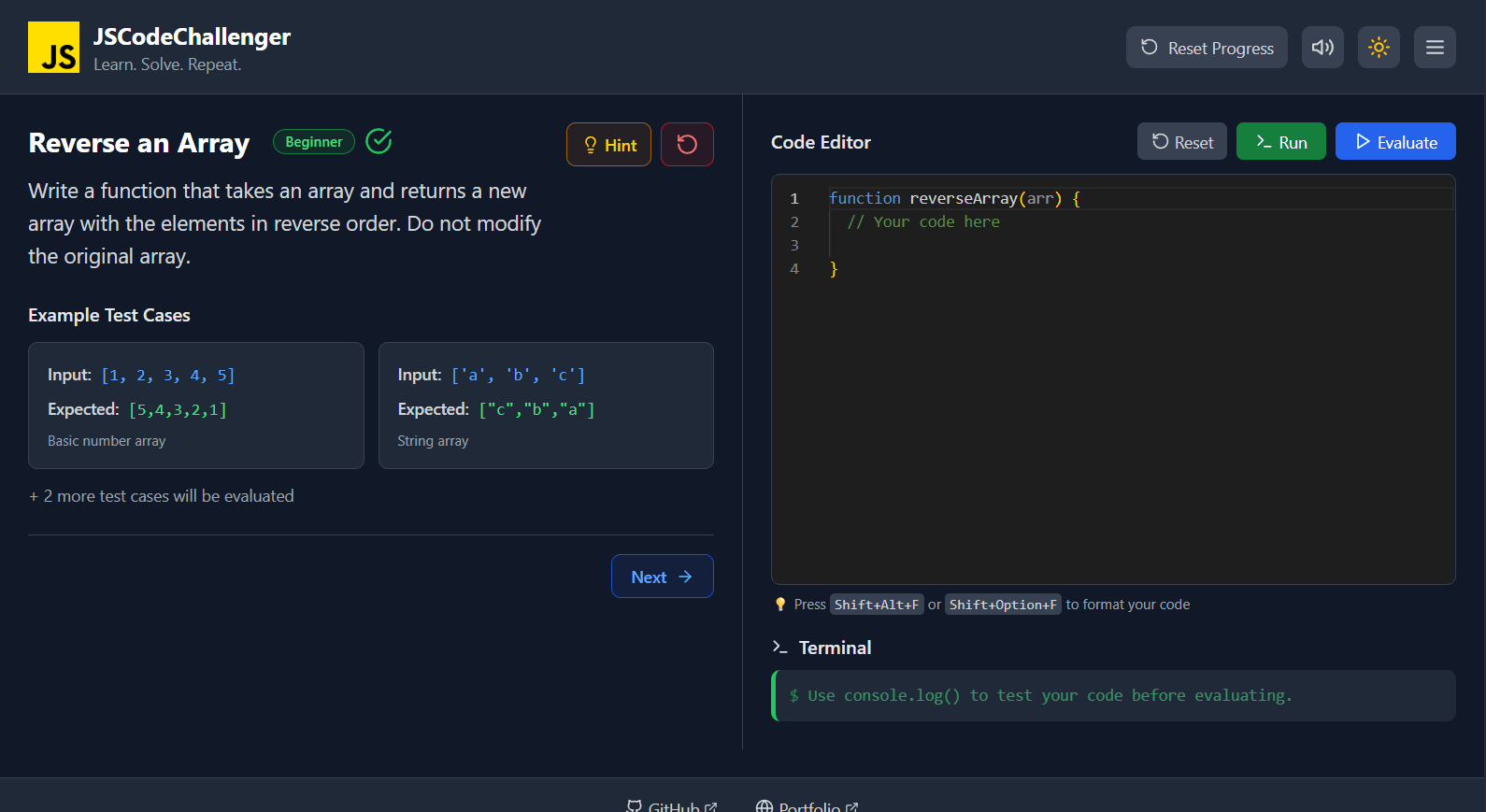Click the JS logo icon
The width and height of the screenshot is (1486, 812).
(x=53, y=47)
